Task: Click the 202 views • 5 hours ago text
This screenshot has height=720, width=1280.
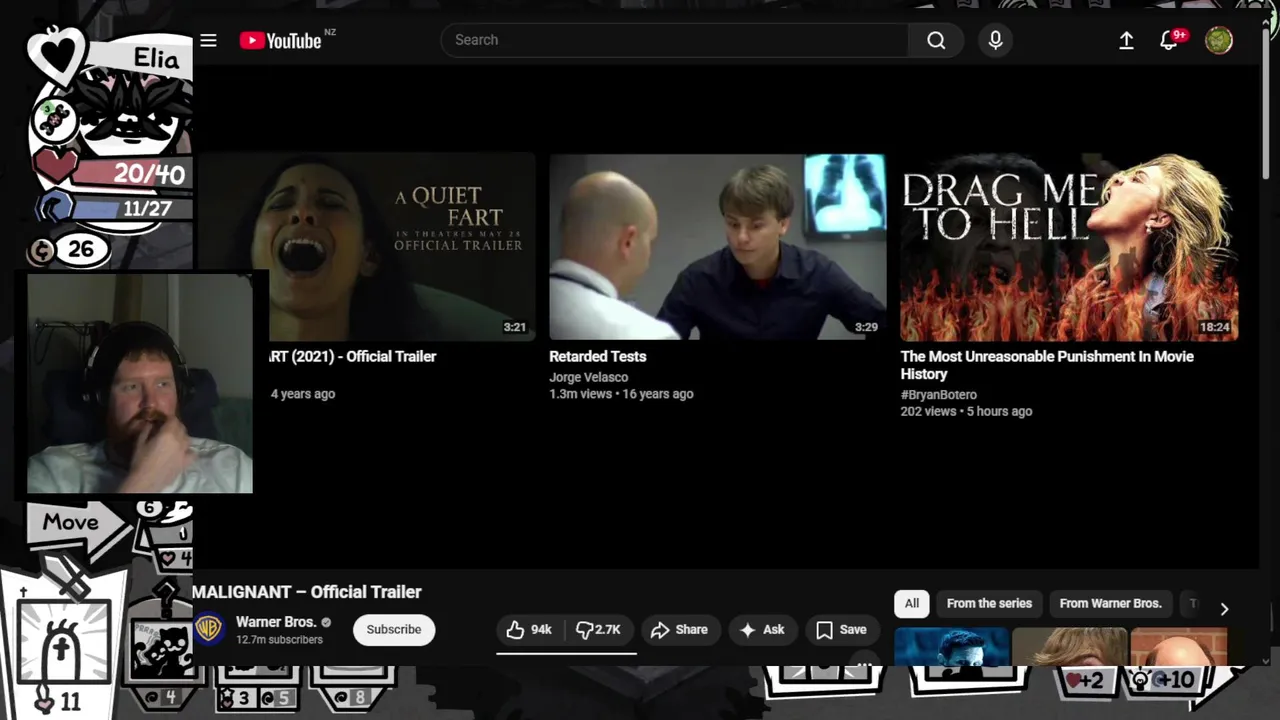Action: point(966,411)
